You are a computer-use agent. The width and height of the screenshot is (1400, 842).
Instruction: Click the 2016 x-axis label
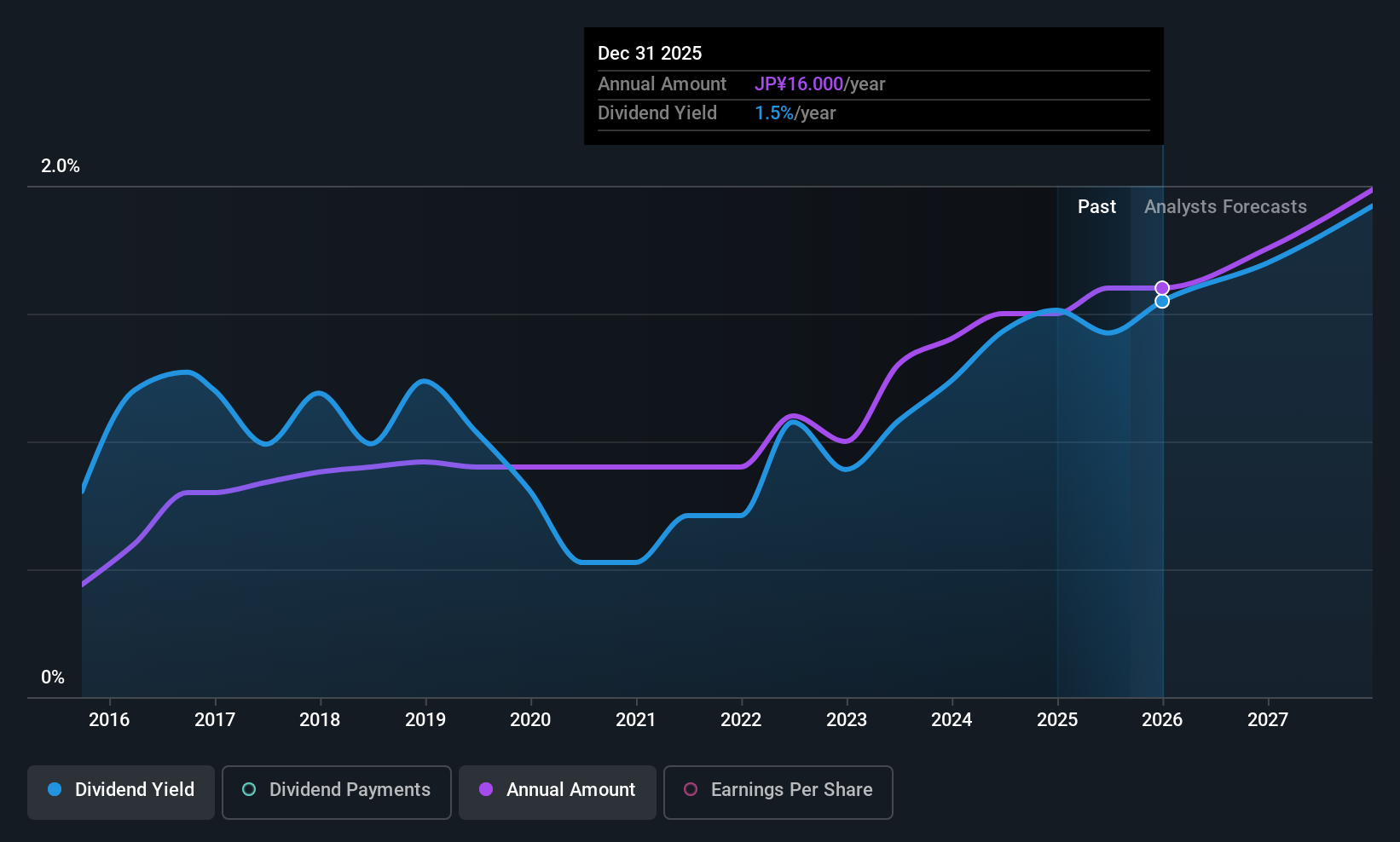tap(109, 719)
